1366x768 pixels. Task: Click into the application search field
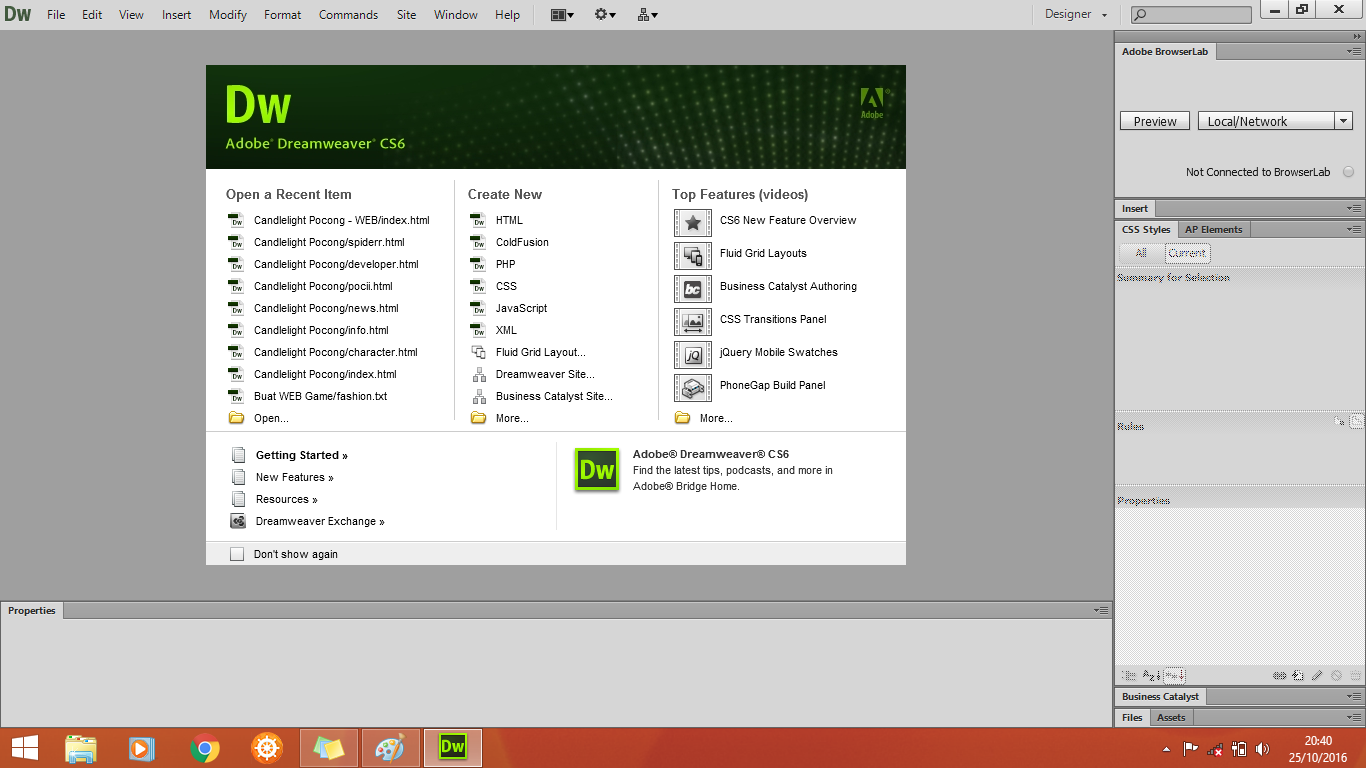pyautogui.click(x=1191, y=15)
